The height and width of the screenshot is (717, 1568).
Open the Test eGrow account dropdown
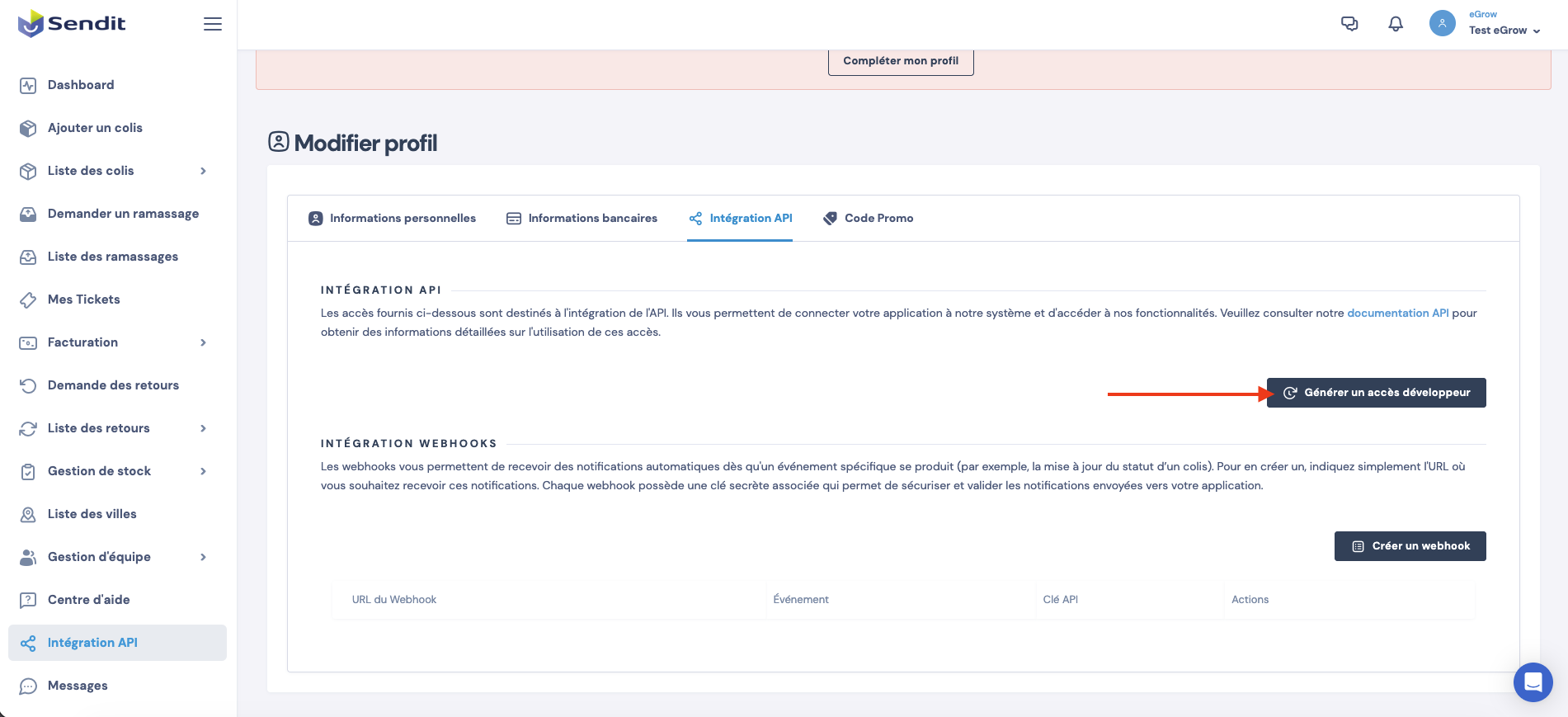coord(1504,31)
